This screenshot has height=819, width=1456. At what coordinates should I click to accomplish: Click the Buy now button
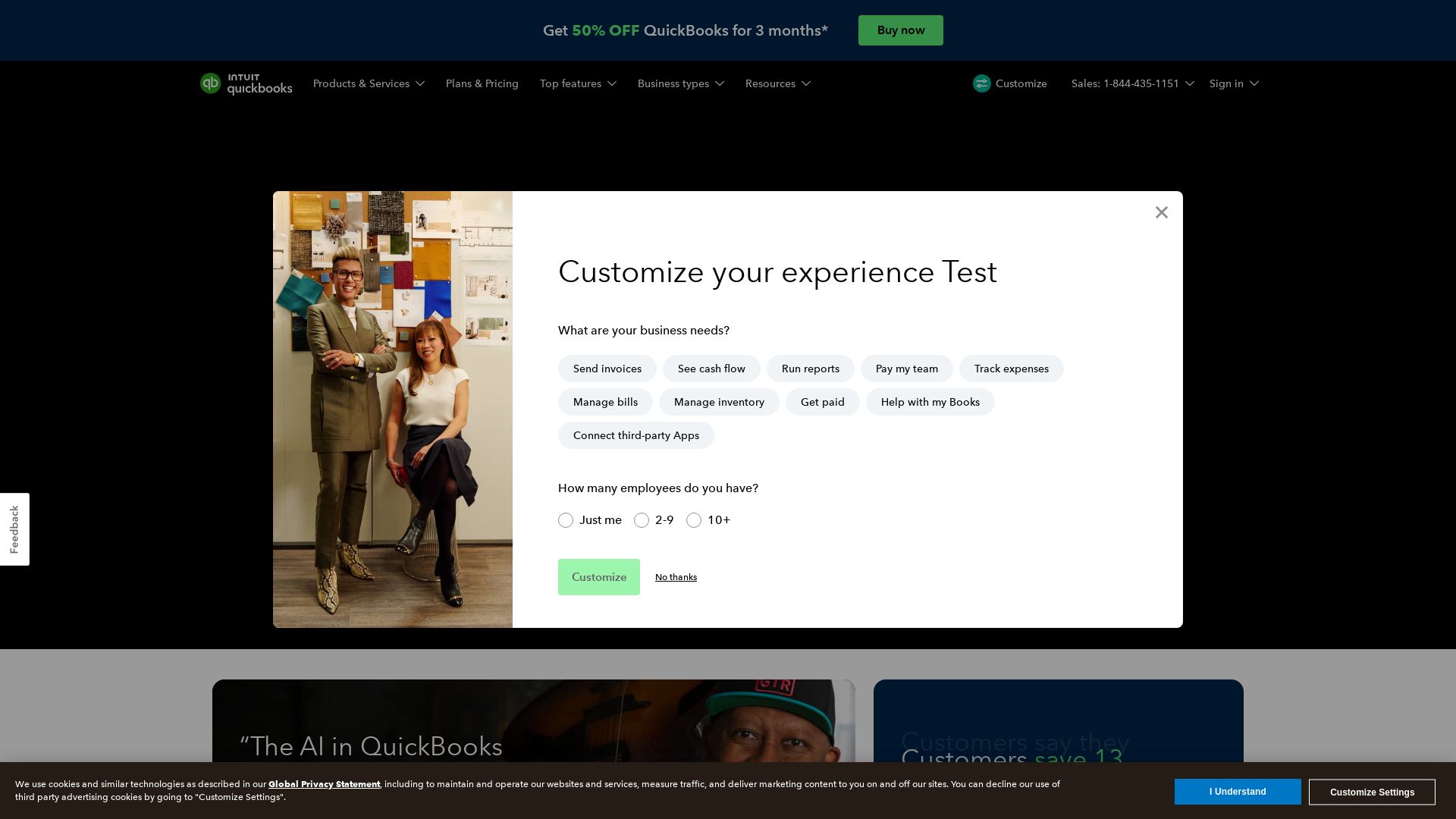[901, 30]
